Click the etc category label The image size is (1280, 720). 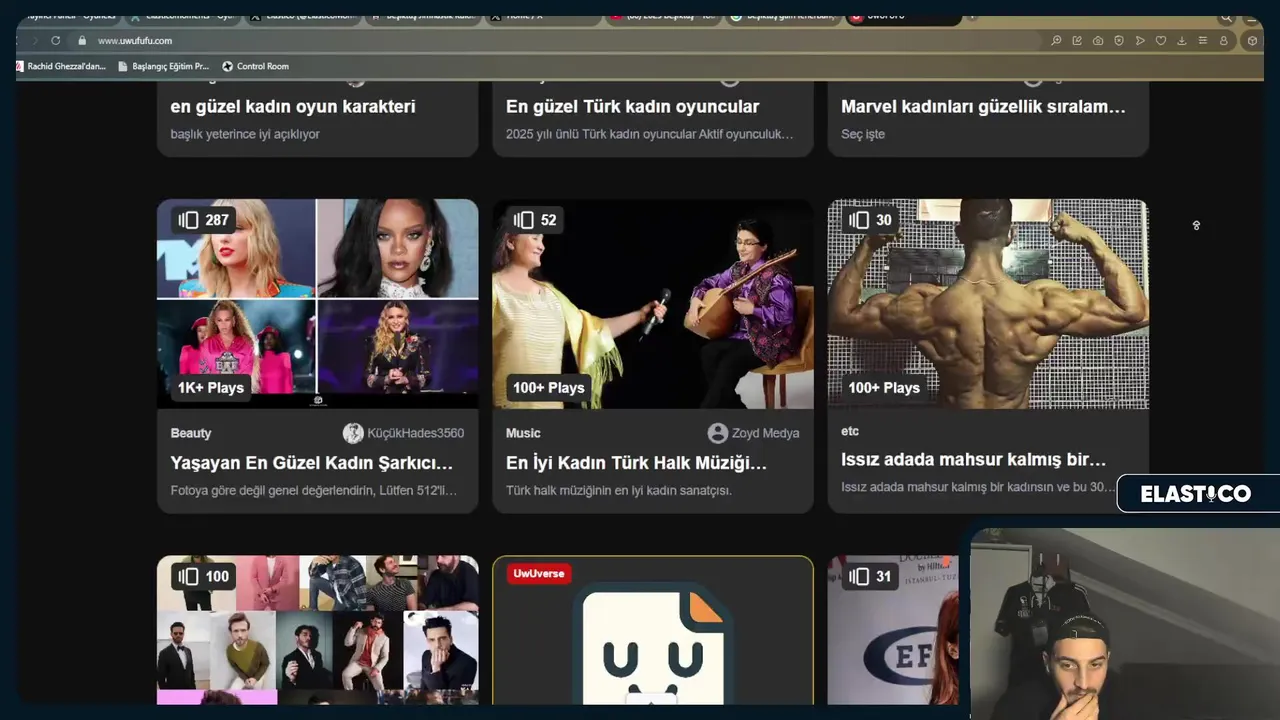(x=850, y=431)
